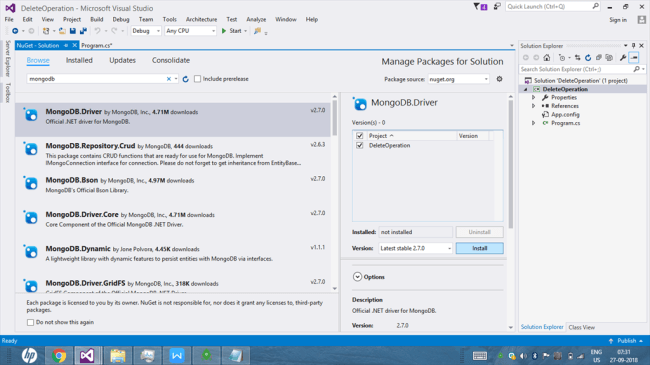
Task: Expand the Properties node
Action: click(534, 97)
